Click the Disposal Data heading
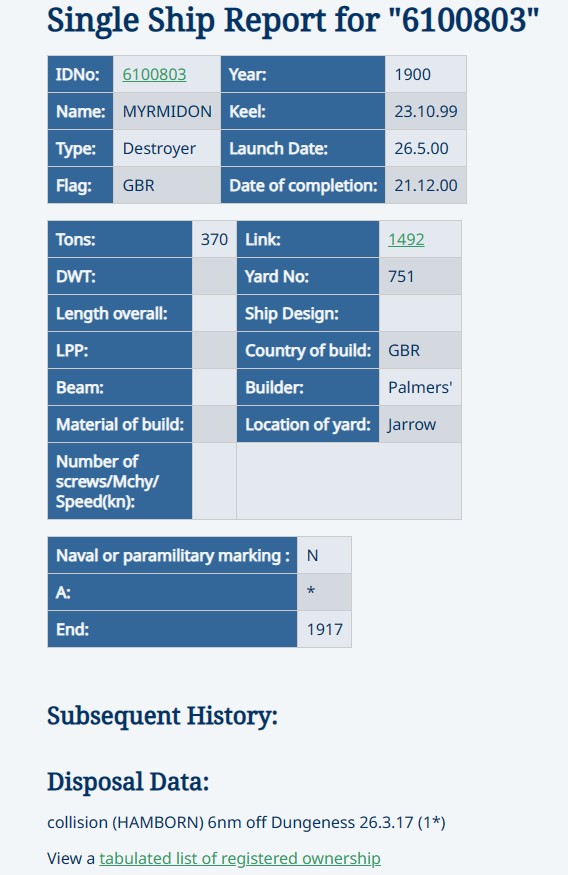This screenshot has height=875, width=568. (x=128, y=782)
